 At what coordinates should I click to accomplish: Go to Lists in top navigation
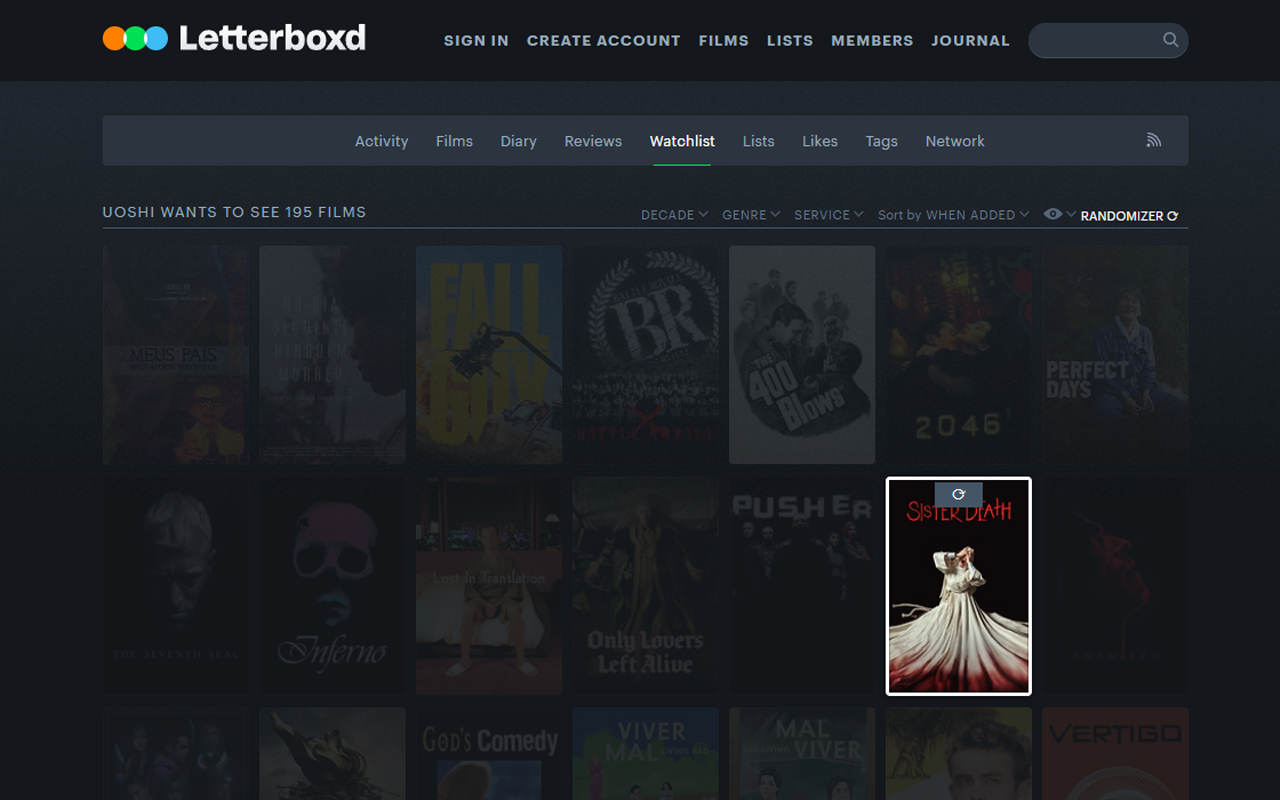coord(790,41)
